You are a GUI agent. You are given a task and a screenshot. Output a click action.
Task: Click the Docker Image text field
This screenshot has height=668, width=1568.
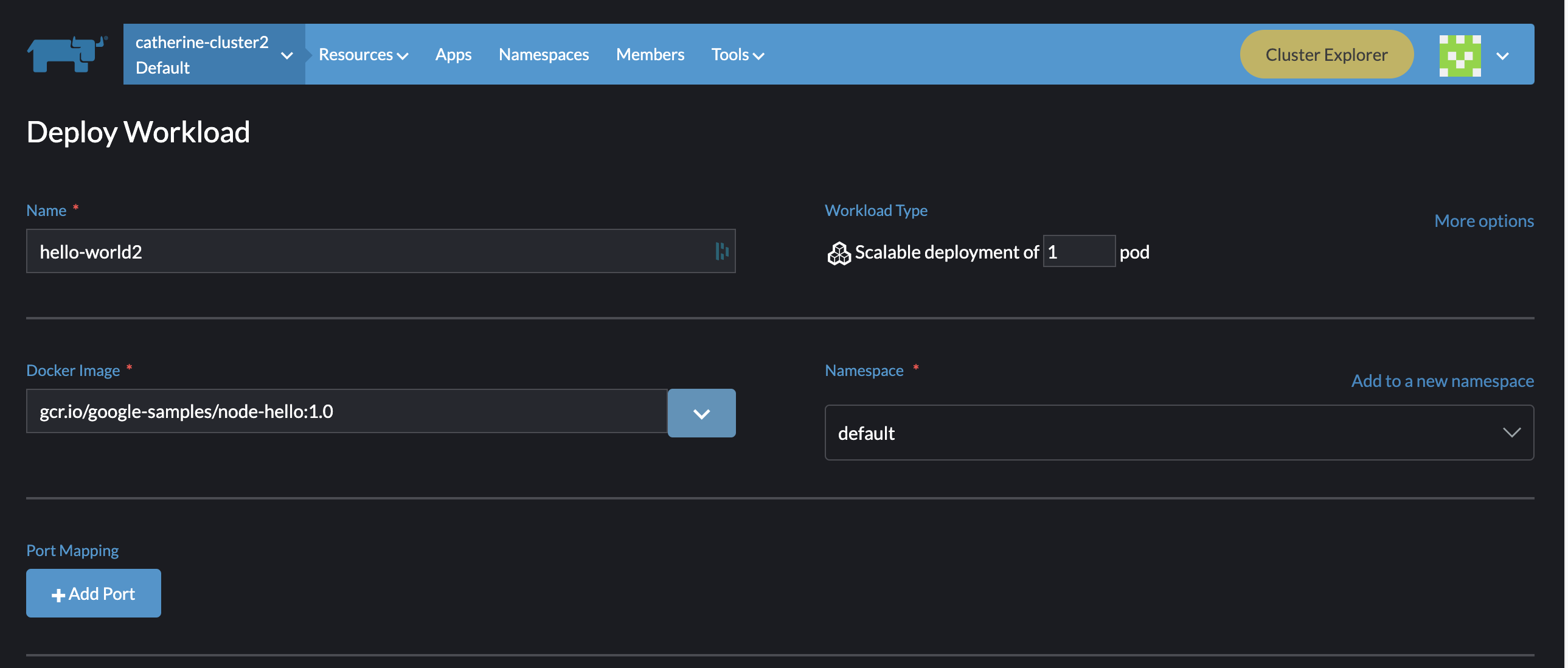[x=347, y=411]
